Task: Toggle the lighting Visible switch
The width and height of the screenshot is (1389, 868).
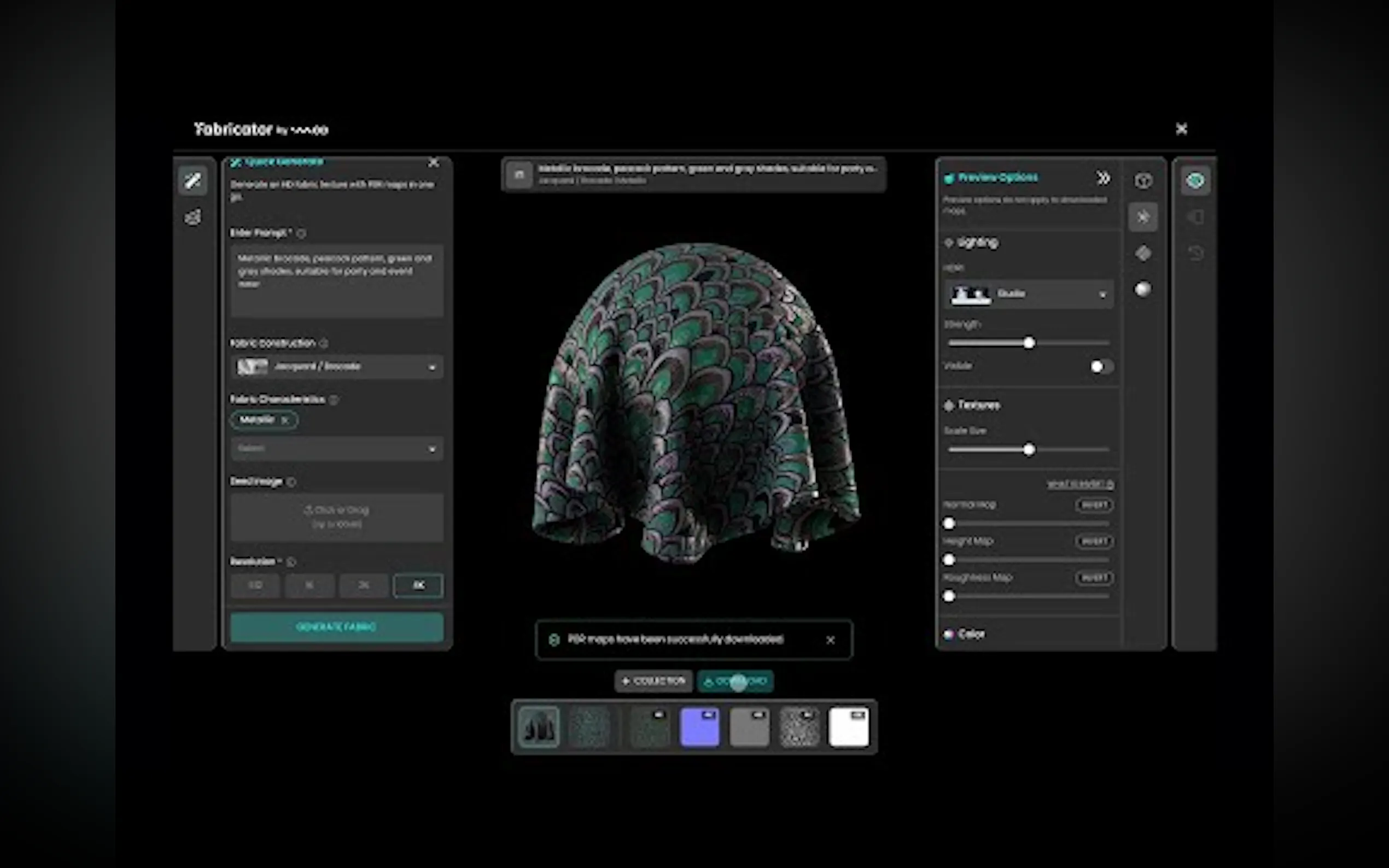Action: coord(1101,367)
